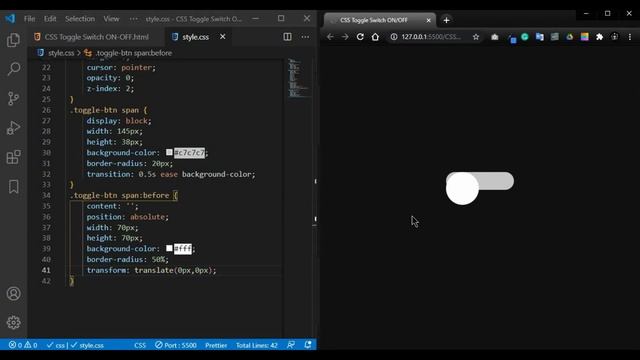Viewport: 640px width, 360px height.
Task: Open the #c7c7c7 color swatch picker
Action: (169, 152)
